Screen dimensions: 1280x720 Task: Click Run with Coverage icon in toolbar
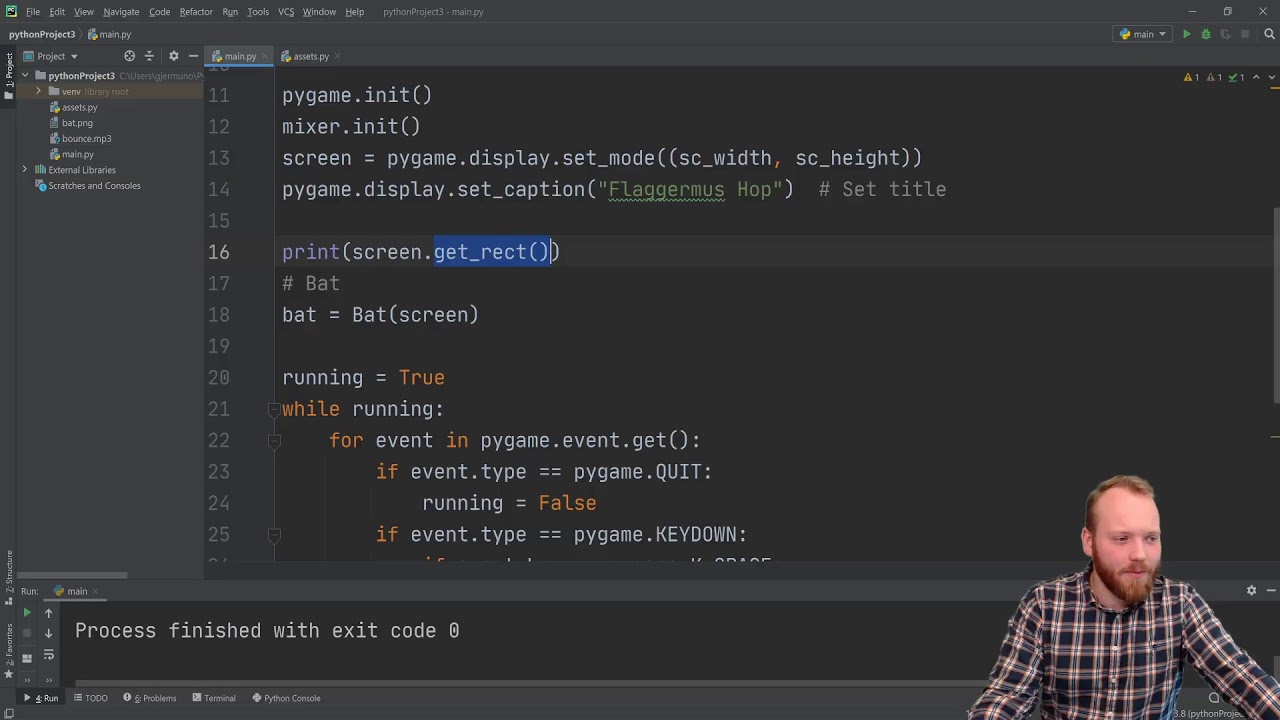[1224, 34]
